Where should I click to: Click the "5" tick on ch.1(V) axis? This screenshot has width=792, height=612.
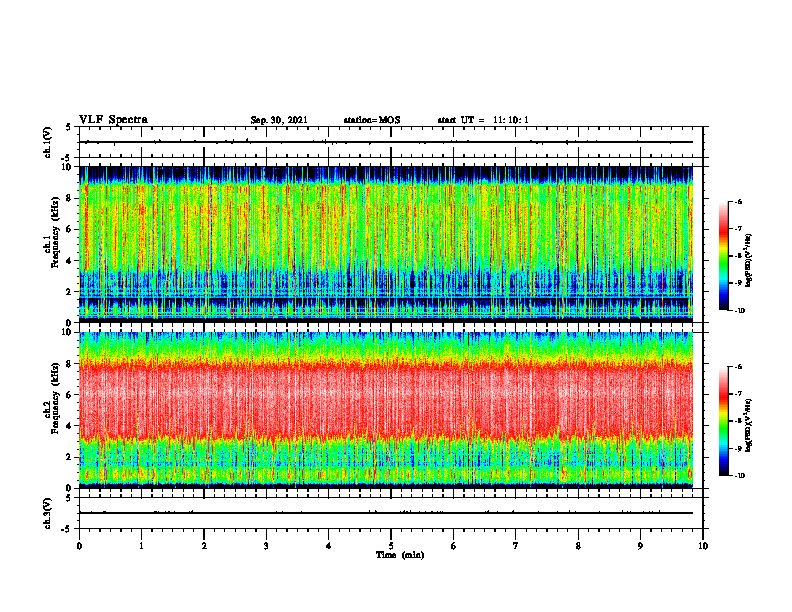pos(69,127)
